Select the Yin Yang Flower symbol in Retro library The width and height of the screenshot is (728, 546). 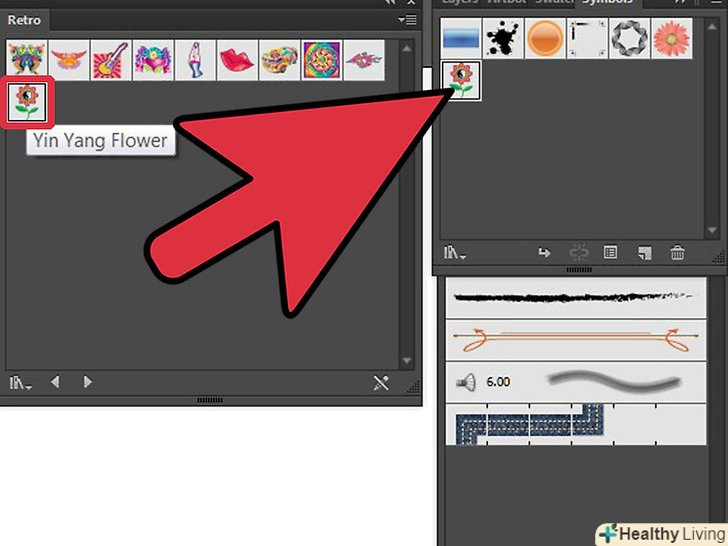coord(27,103)
